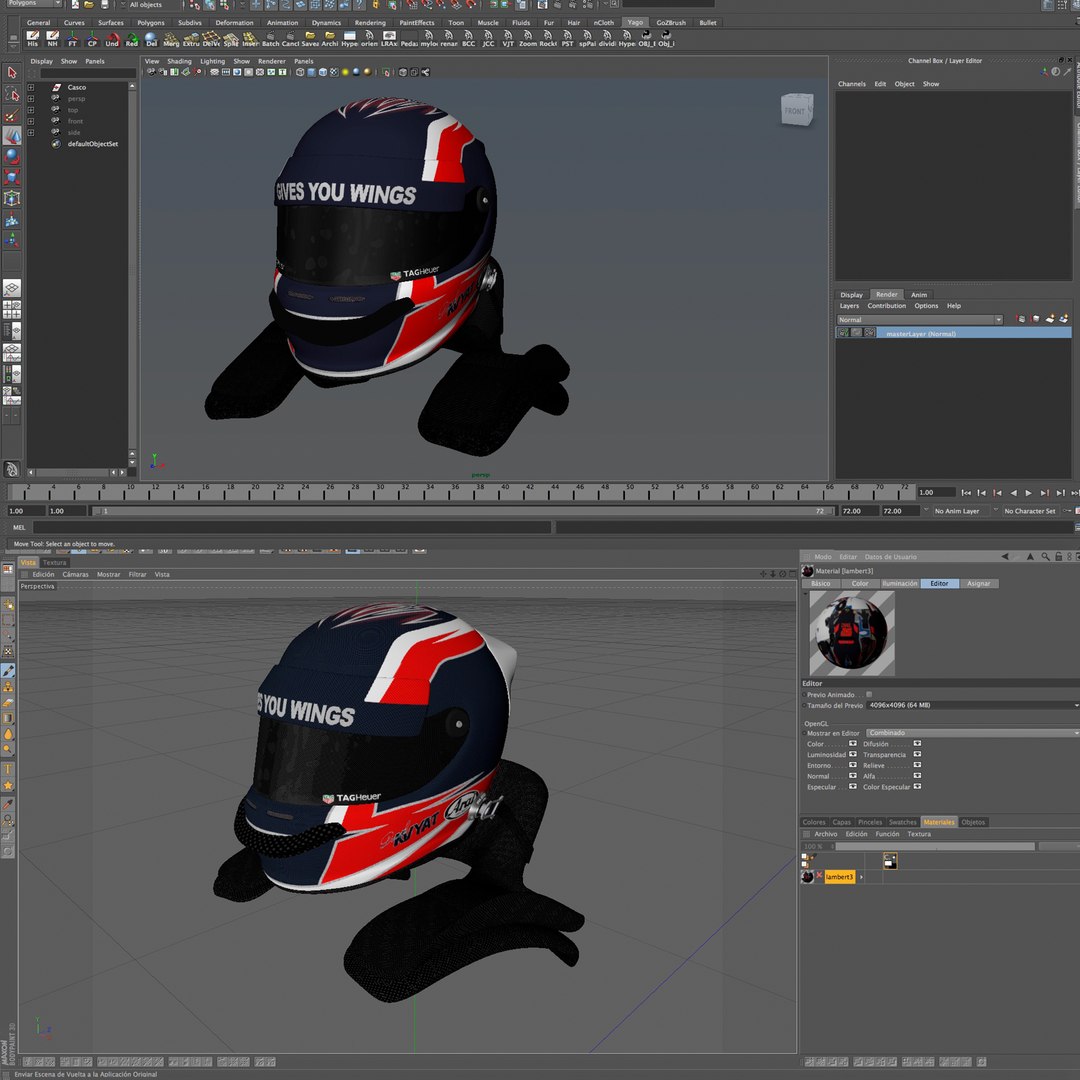Switch to the Polygons shelf tab
The image size is (1080, 1080).
coord(151,23)
